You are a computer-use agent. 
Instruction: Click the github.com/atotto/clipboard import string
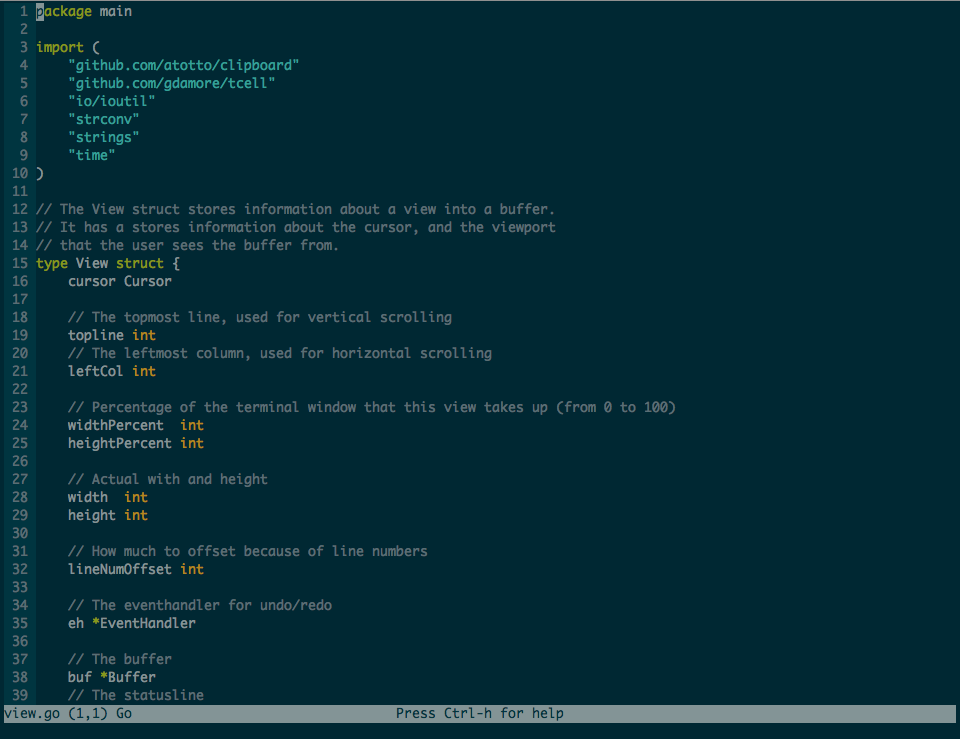pyautogui.click(x=183, y=64)
